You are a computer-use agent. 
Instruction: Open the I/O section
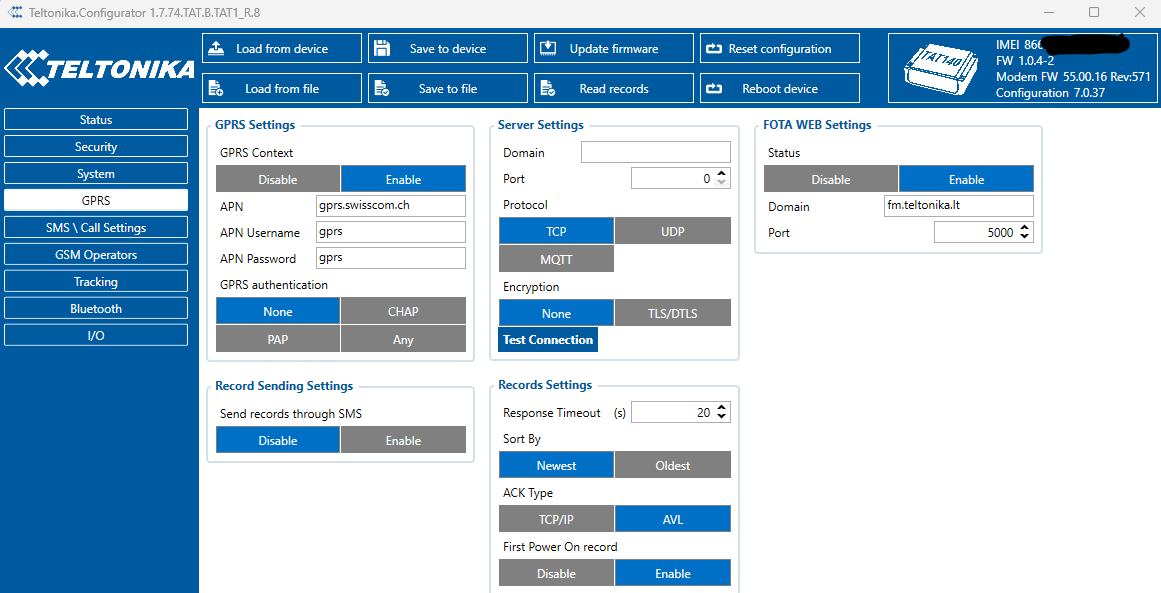96,335
